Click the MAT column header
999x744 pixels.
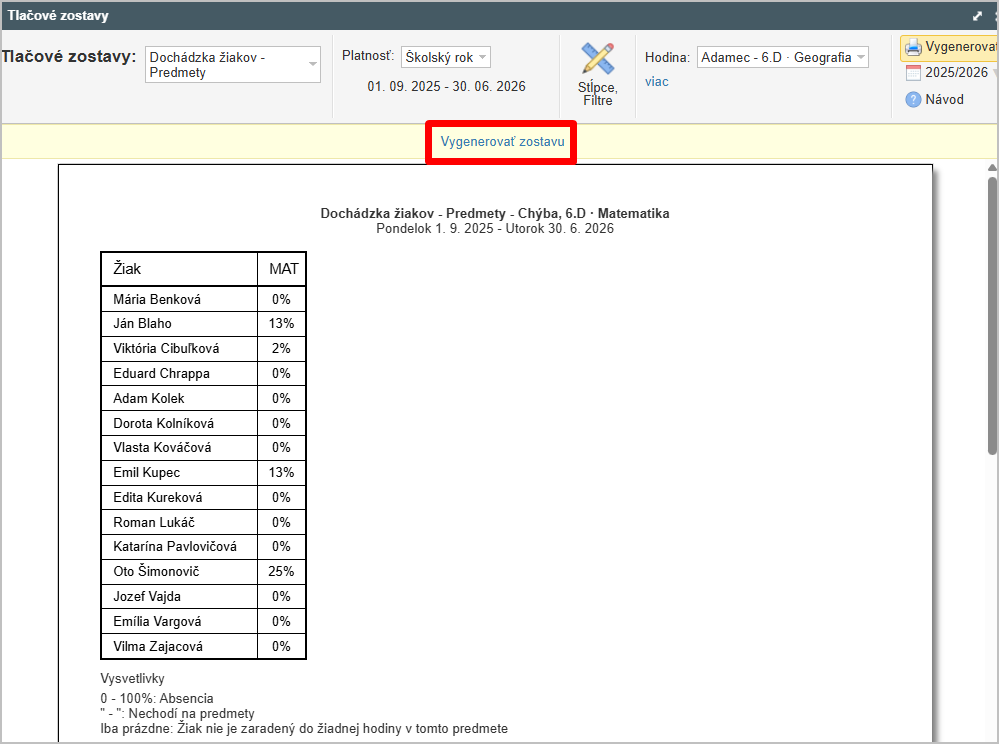[283, 269]
